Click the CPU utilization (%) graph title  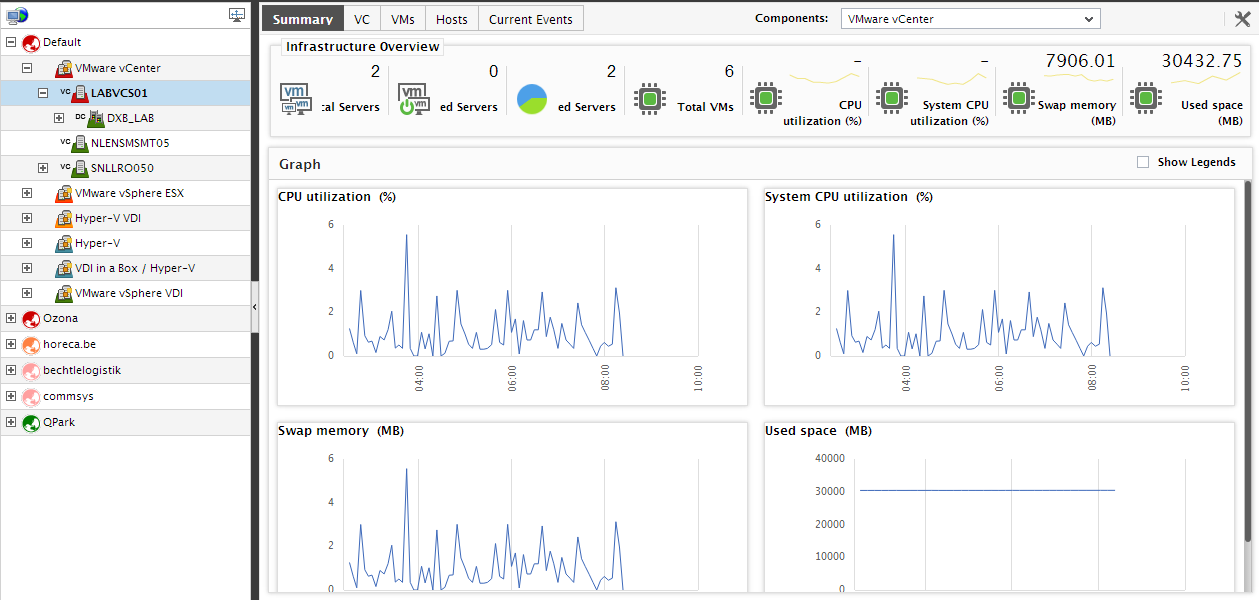tap(337, 197)
